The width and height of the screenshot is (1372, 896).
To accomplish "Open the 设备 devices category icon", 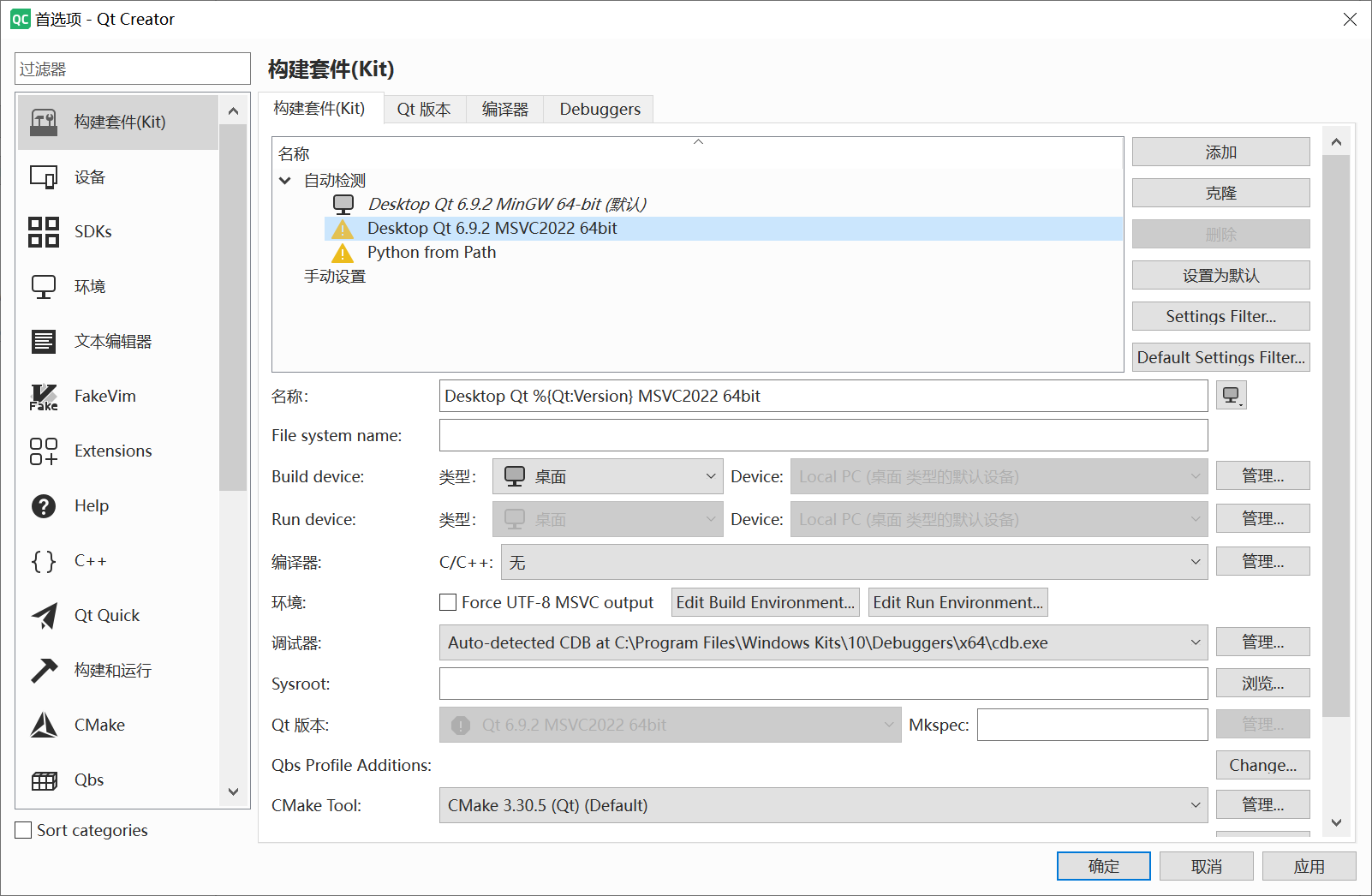I will click(x=44, y=177).
